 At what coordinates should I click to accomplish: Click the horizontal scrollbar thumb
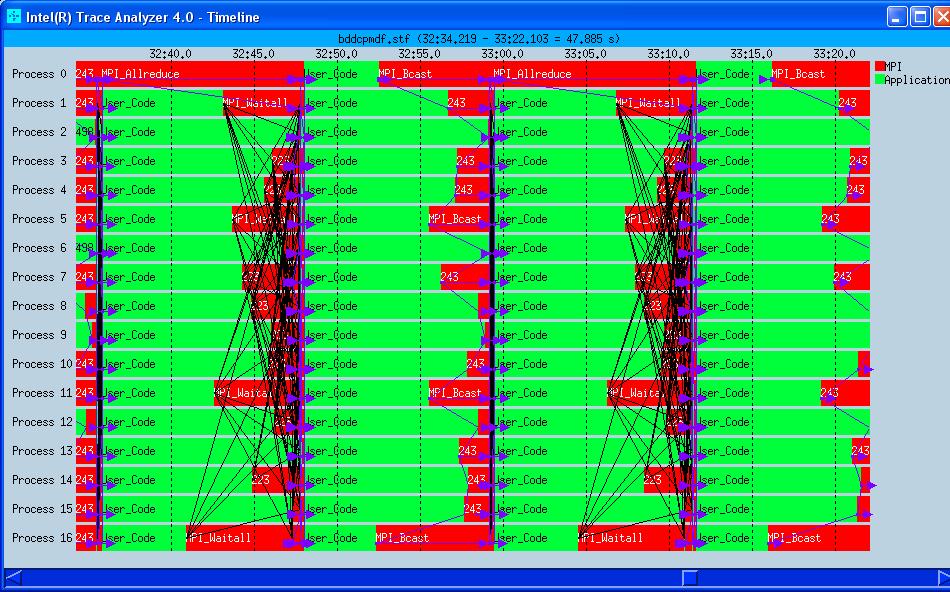click(x=689, y=577)
